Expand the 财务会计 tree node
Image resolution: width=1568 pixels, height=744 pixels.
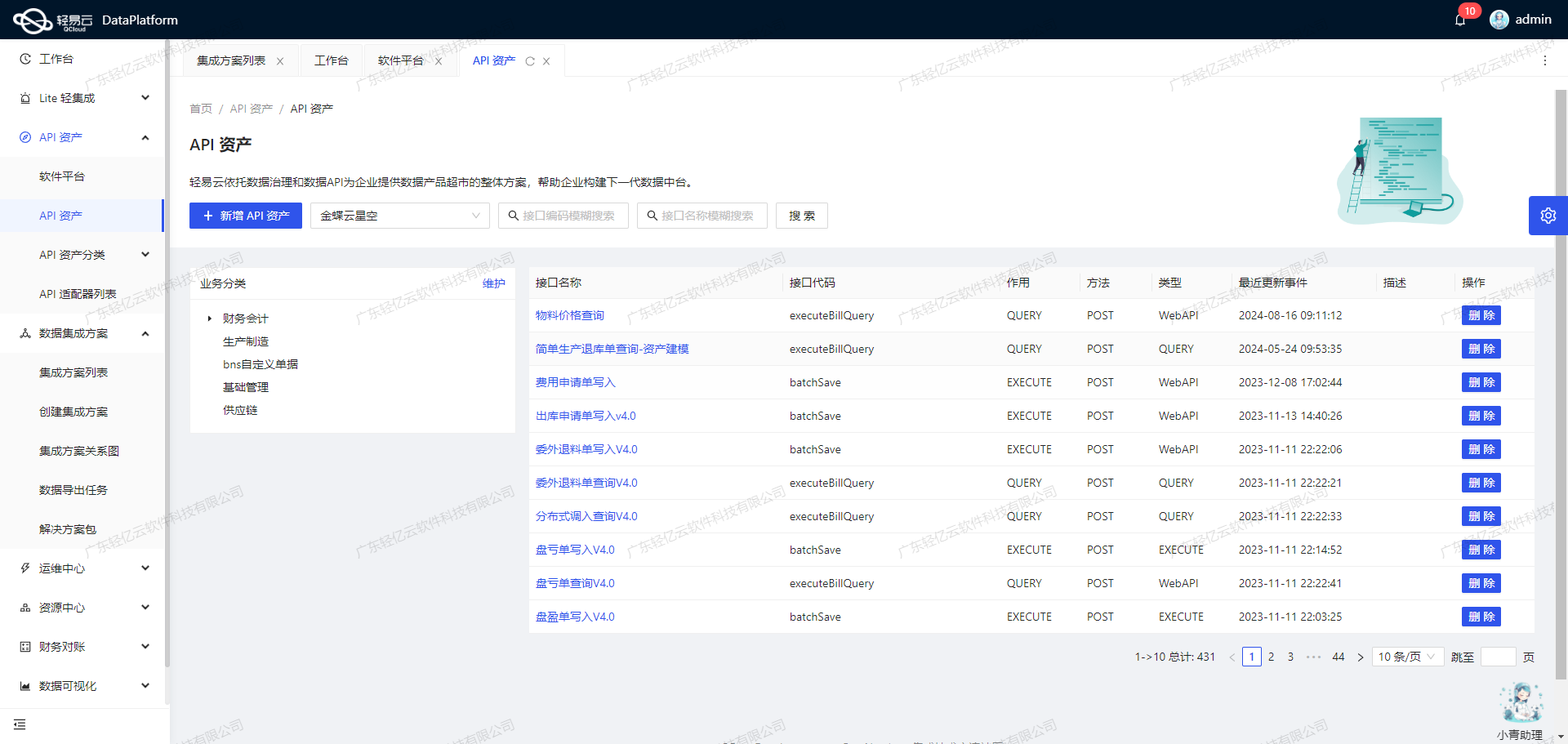point(210,319)
